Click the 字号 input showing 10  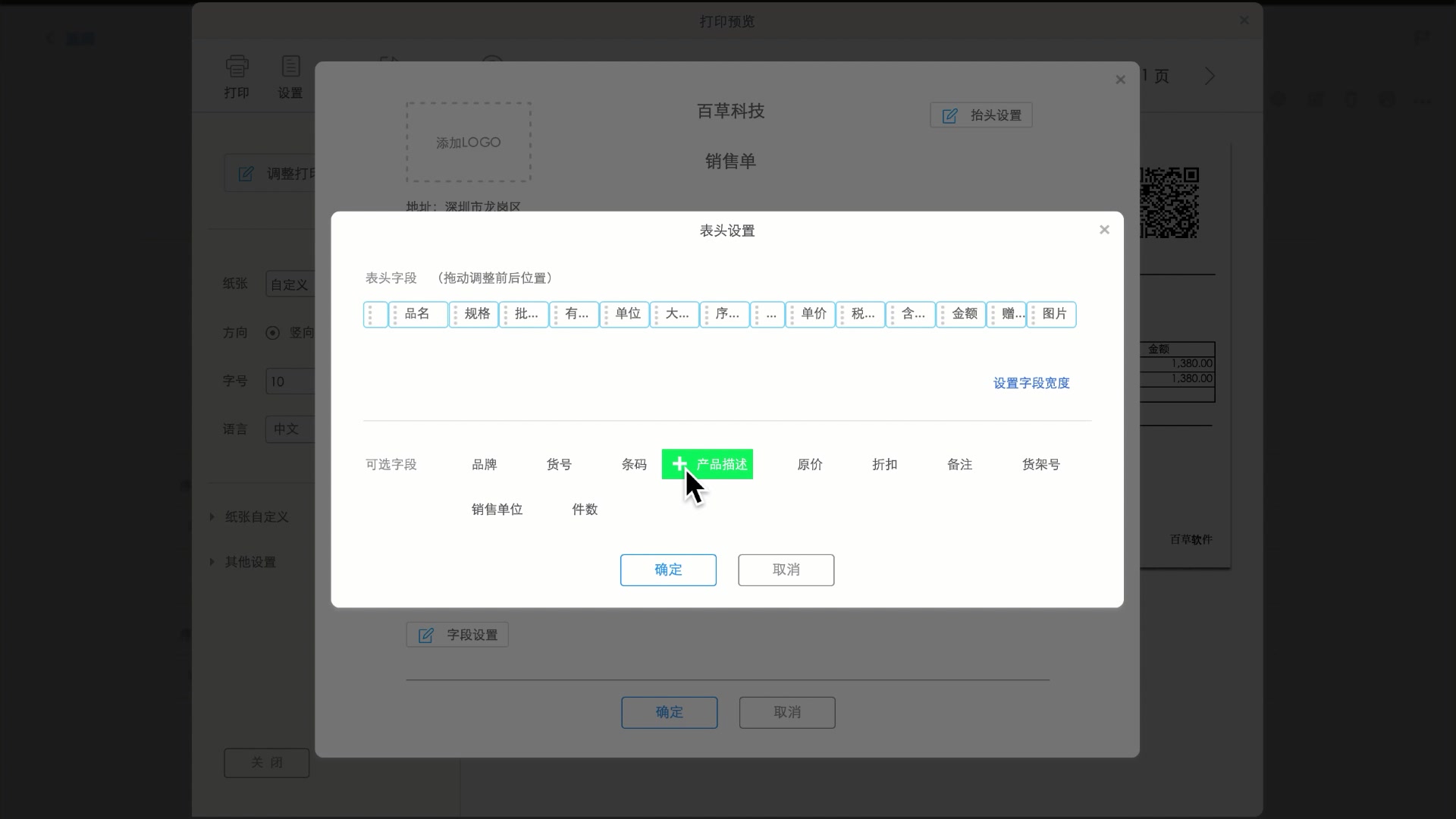[290, 381]
